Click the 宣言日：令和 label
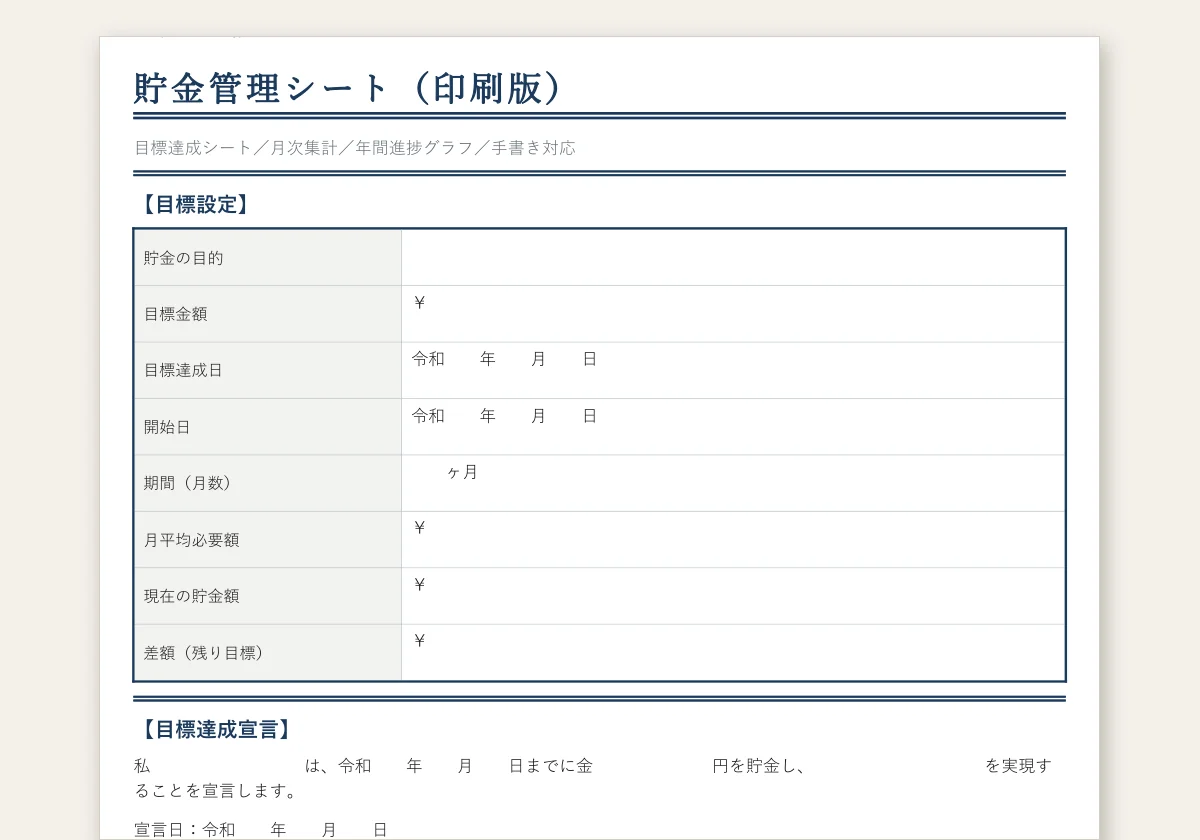This screenshot has height=840, width=1200. 185,830
